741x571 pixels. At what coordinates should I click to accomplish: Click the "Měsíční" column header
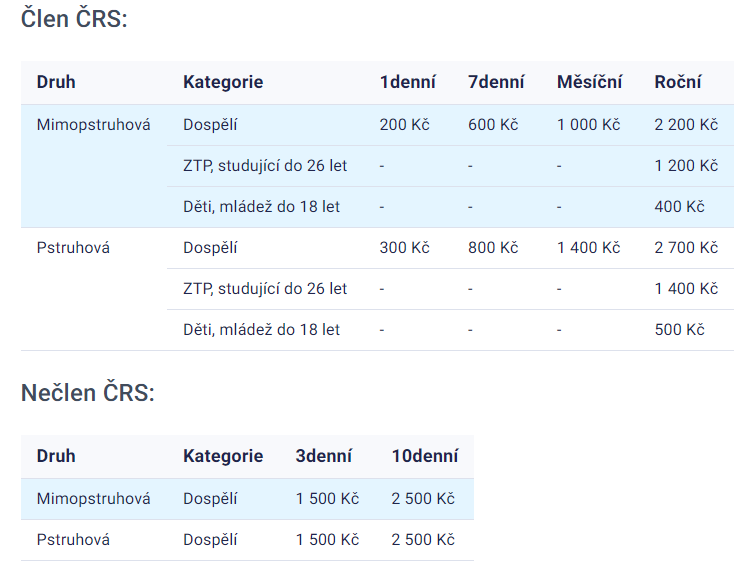589,82
